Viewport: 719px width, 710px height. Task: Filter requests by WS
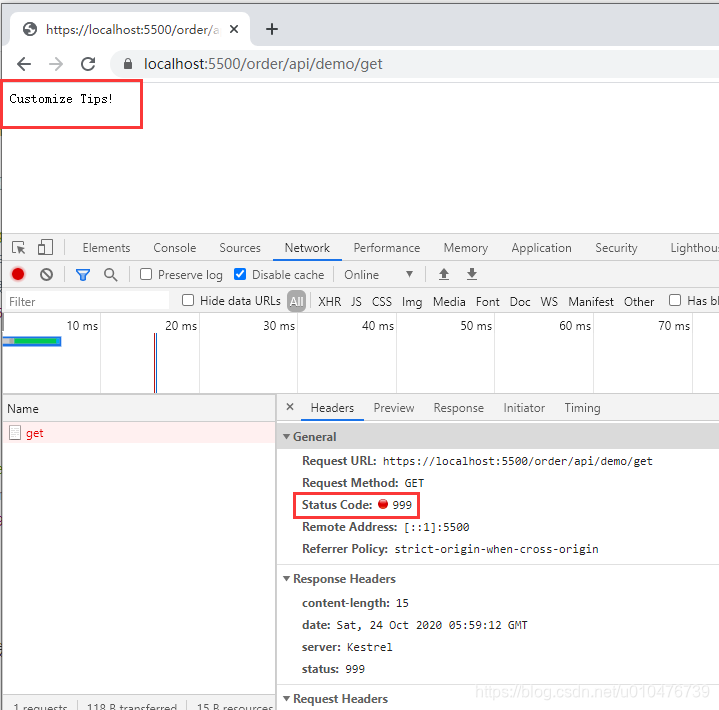[549, 301]
